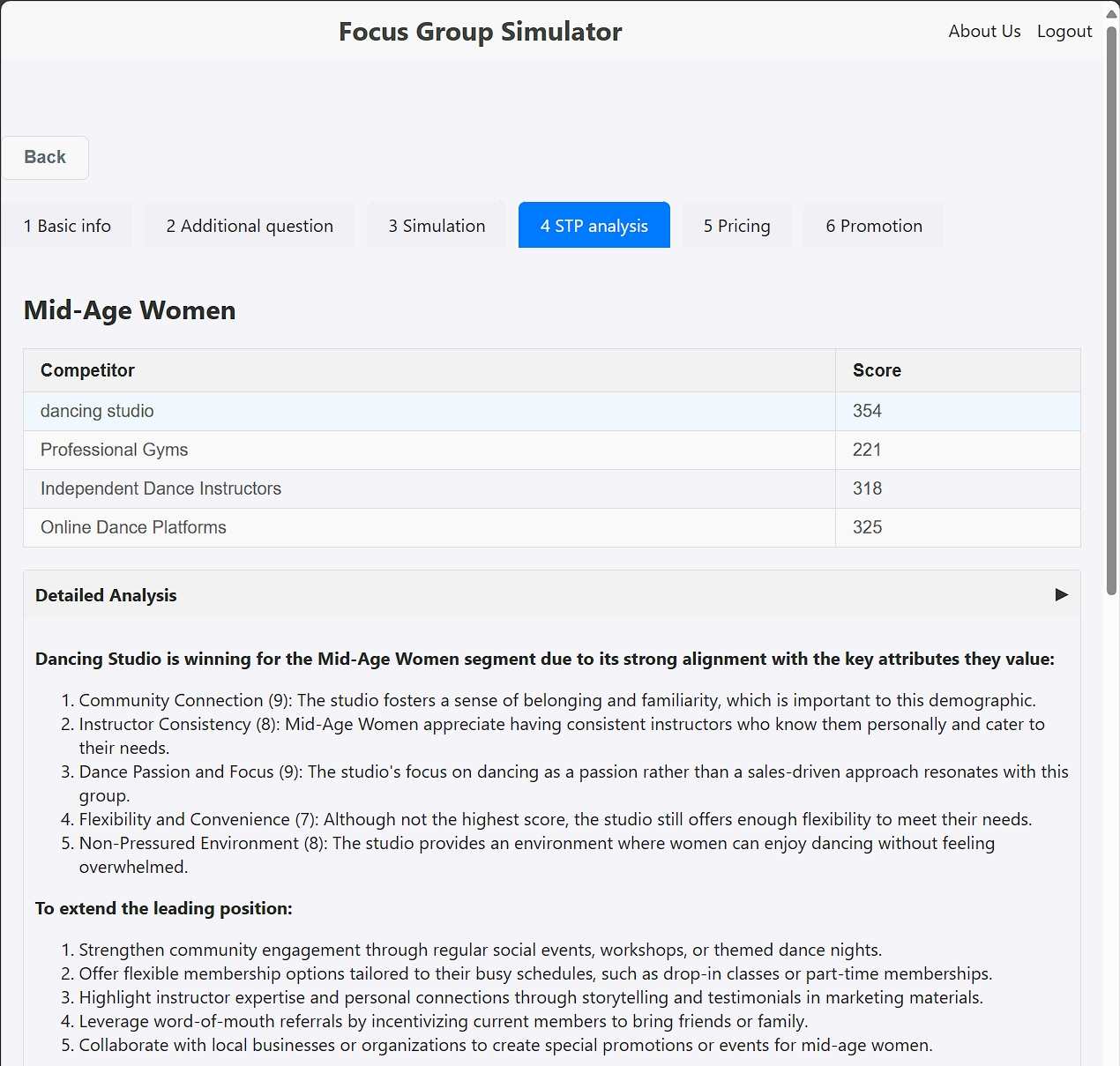Click the Logout link

click(x=1064, y=31)
